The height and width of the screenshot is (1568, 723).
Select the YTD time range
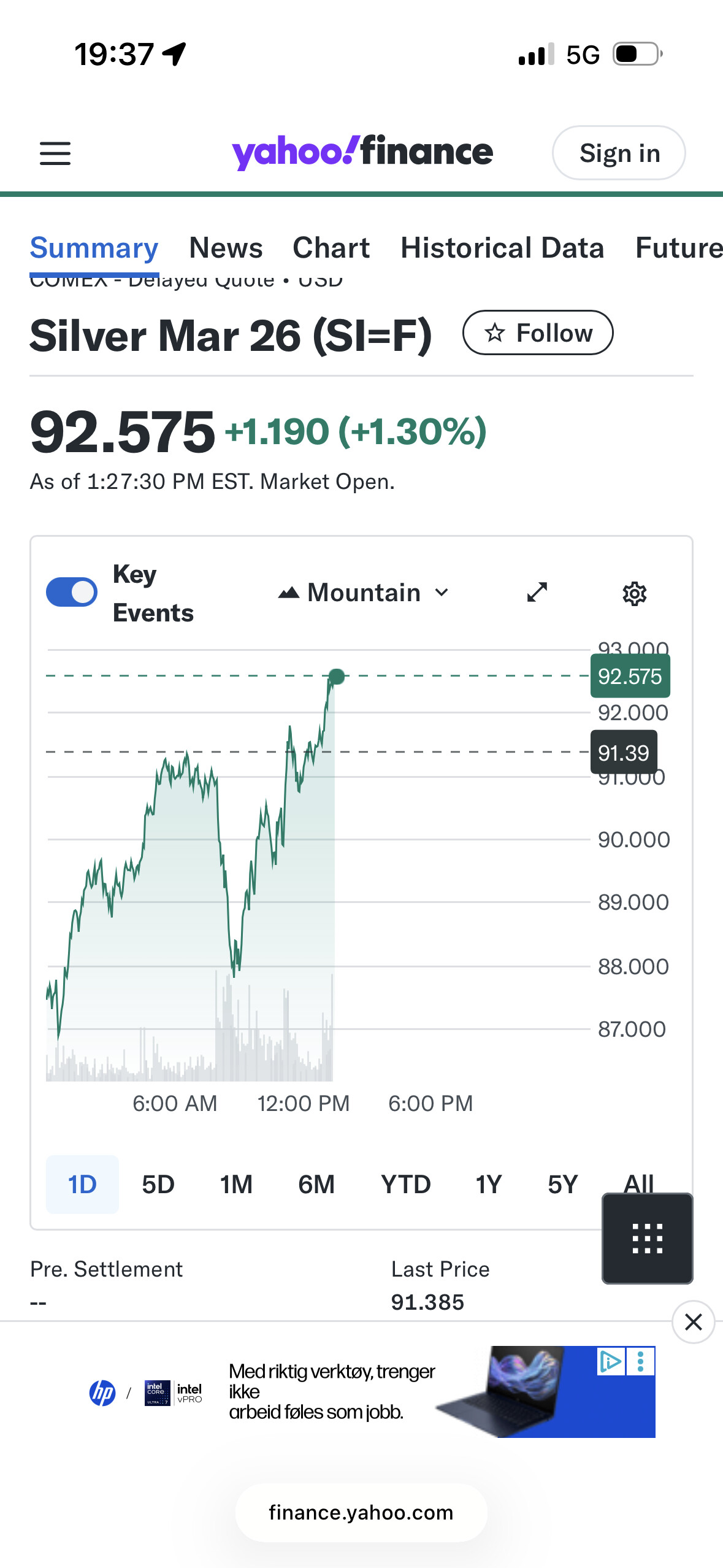click(405, 1184)
